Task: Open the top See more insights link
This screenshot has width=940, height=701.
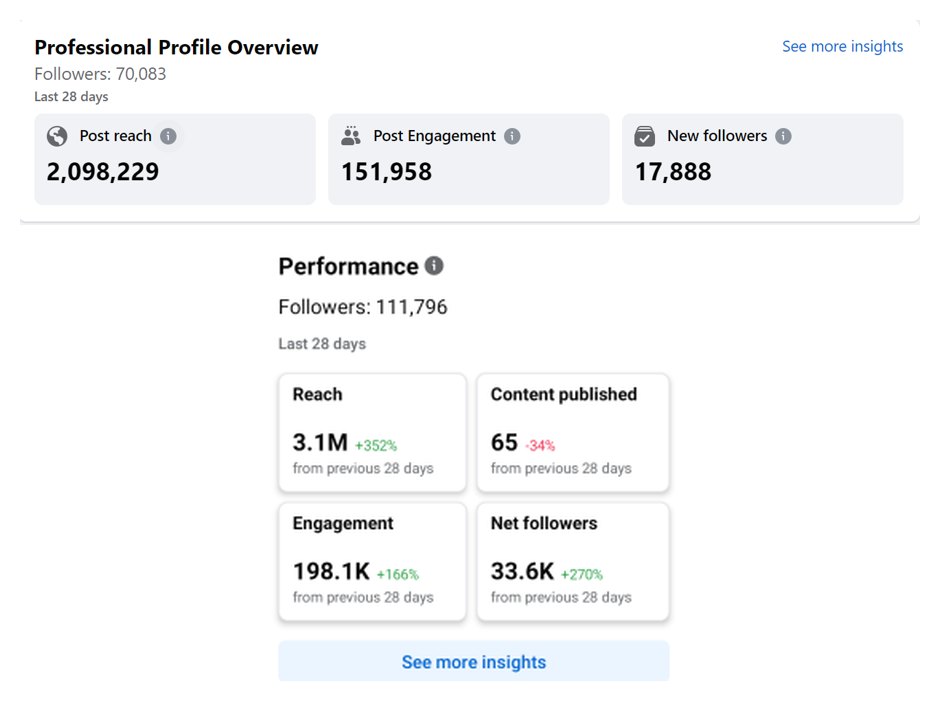Action: (x=842, y=46)
